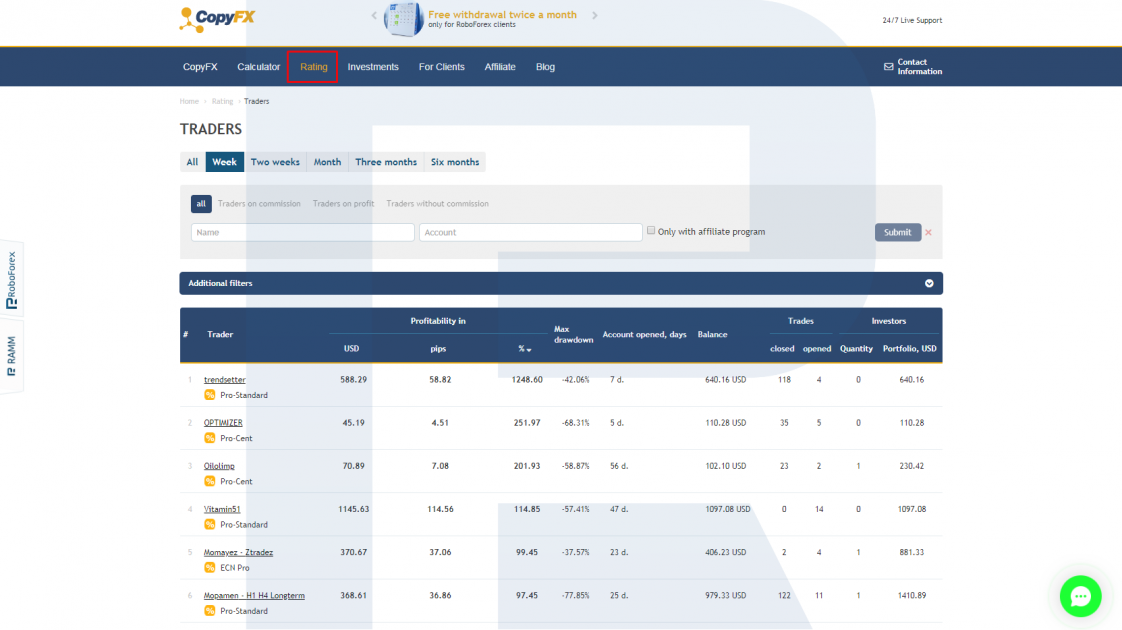Viewport: 1122px width, 630px height.
Task: Click the percent badge beside Vitamin51's Pro-Standard
Action: point(210,525)
